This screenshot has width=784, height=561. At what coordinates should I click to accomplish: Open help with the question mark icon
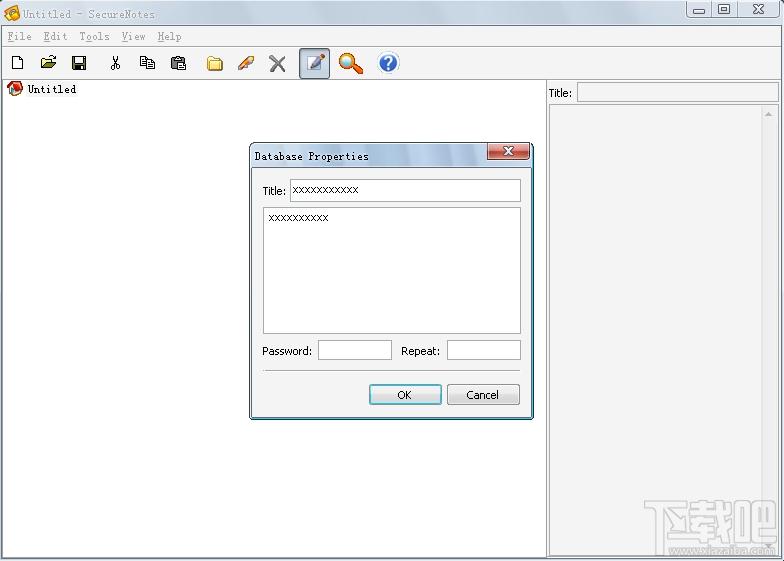pyautogui.click(x=388, y=63)
